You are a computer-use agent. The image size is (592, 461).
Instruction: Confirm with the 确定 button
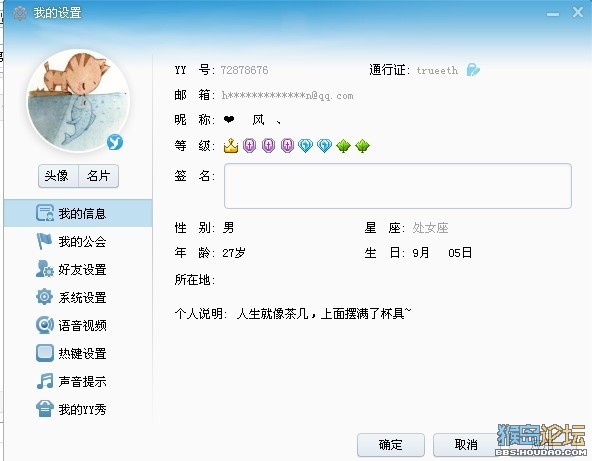coord(391,445)
